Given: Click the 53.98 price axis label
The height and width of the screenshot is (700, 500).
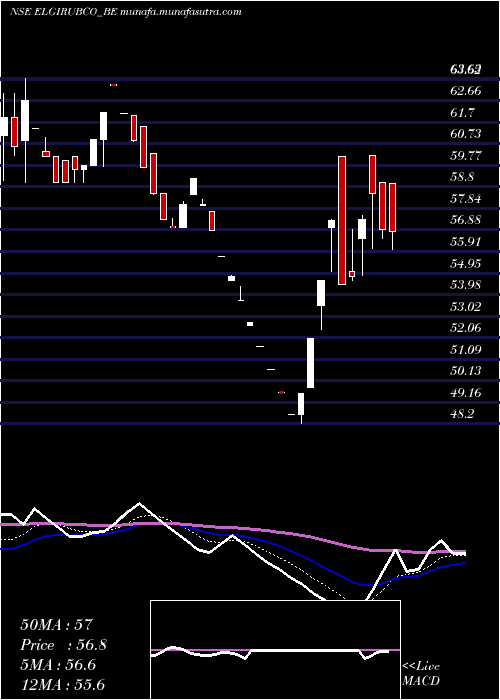Looking at the screenshot, I should pyautogui.click(x=467, y=285).
